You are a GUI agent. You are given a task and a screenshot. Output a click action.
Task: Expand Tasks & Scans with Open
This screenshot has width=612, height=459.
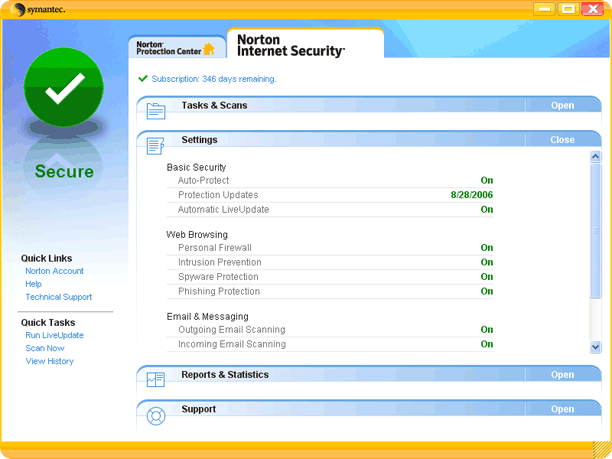(562, 105)
